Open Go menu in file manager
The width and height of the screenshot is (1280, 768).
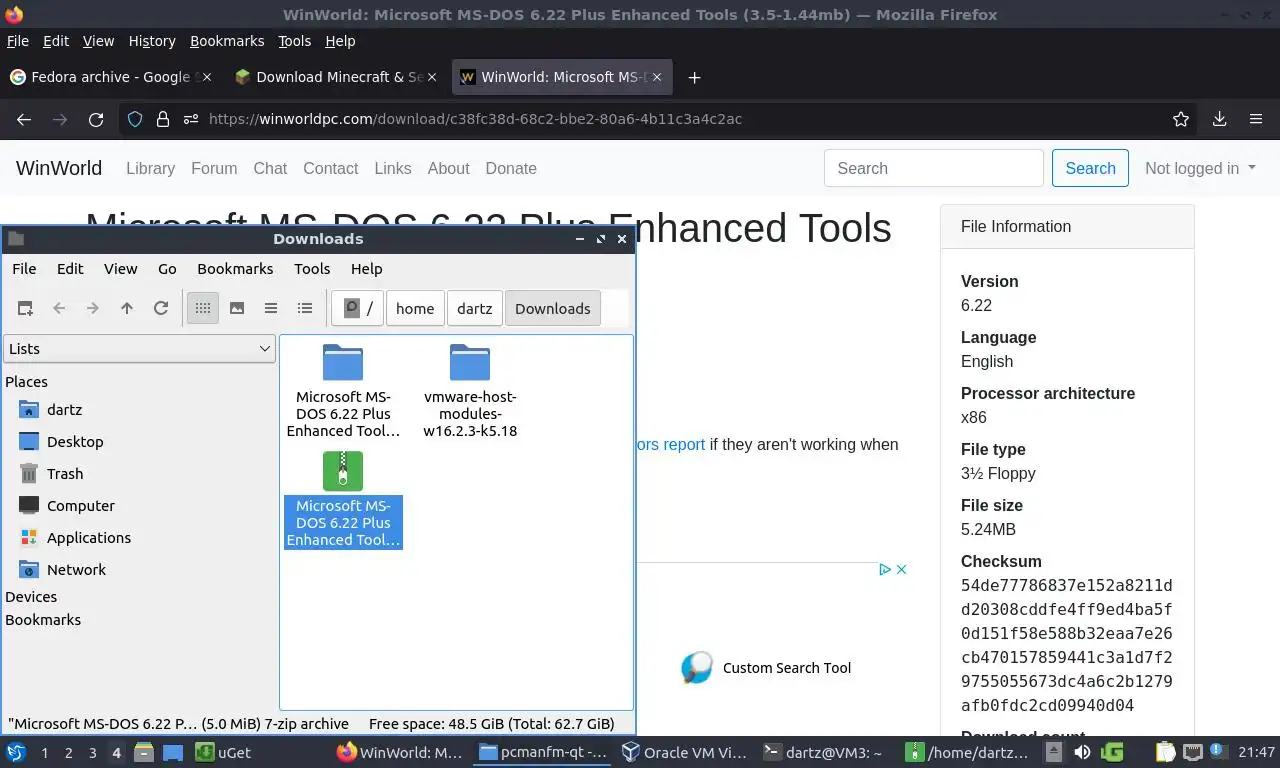tap(167, 269)
